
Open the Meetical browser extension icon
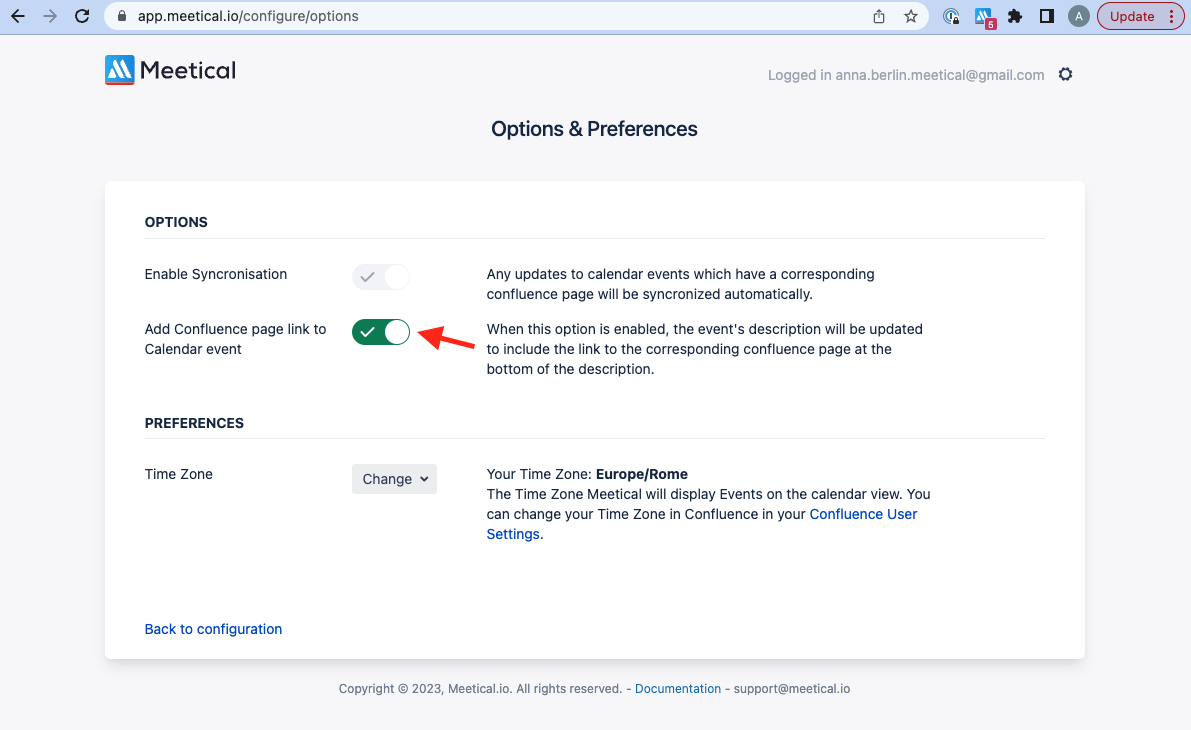(x=984, y=17)
